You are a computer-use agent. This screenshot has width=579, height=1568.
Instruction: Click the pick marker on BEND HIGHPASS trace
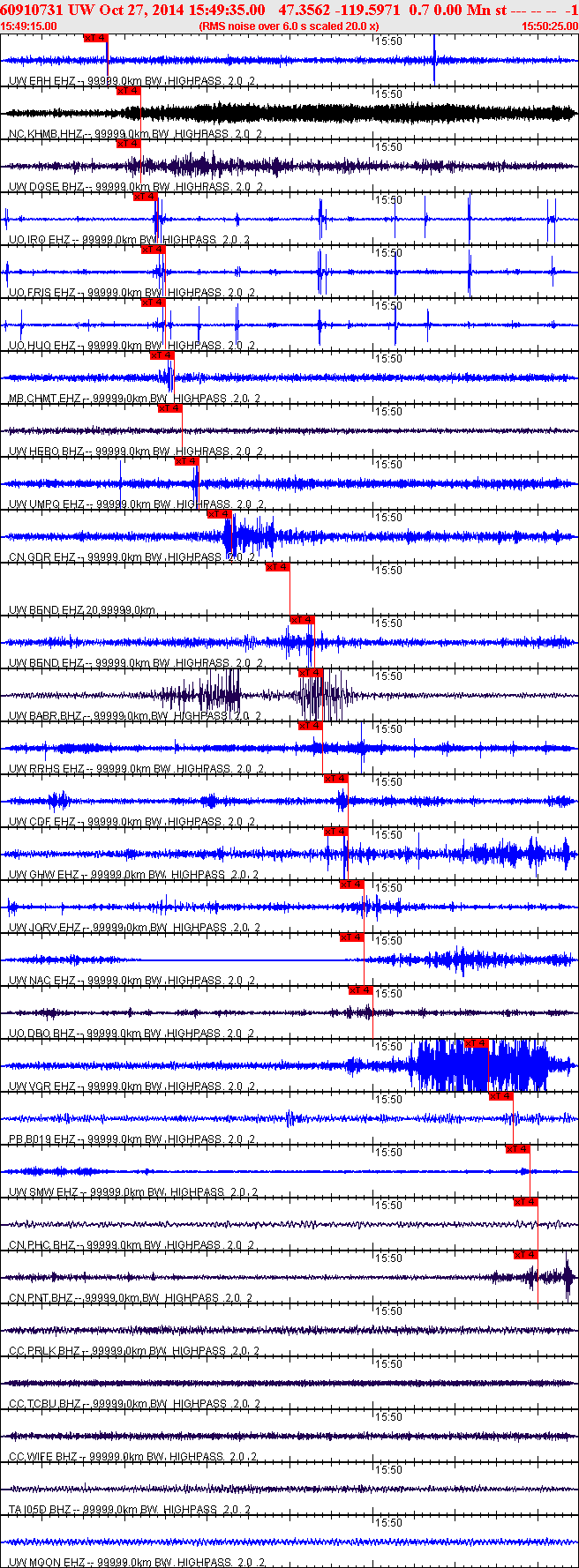tap(302, 620)
